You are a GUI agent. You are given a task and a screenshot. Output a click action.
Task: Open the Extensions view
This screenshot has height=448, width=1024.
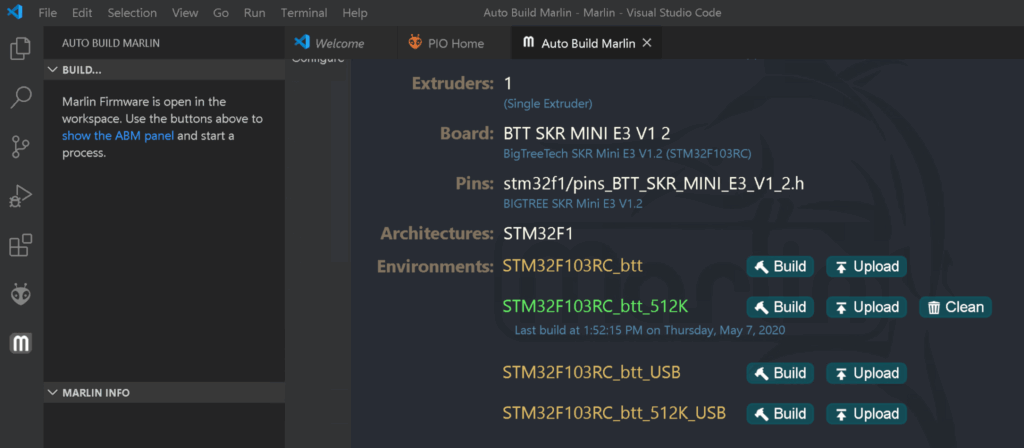coord(21,245)
